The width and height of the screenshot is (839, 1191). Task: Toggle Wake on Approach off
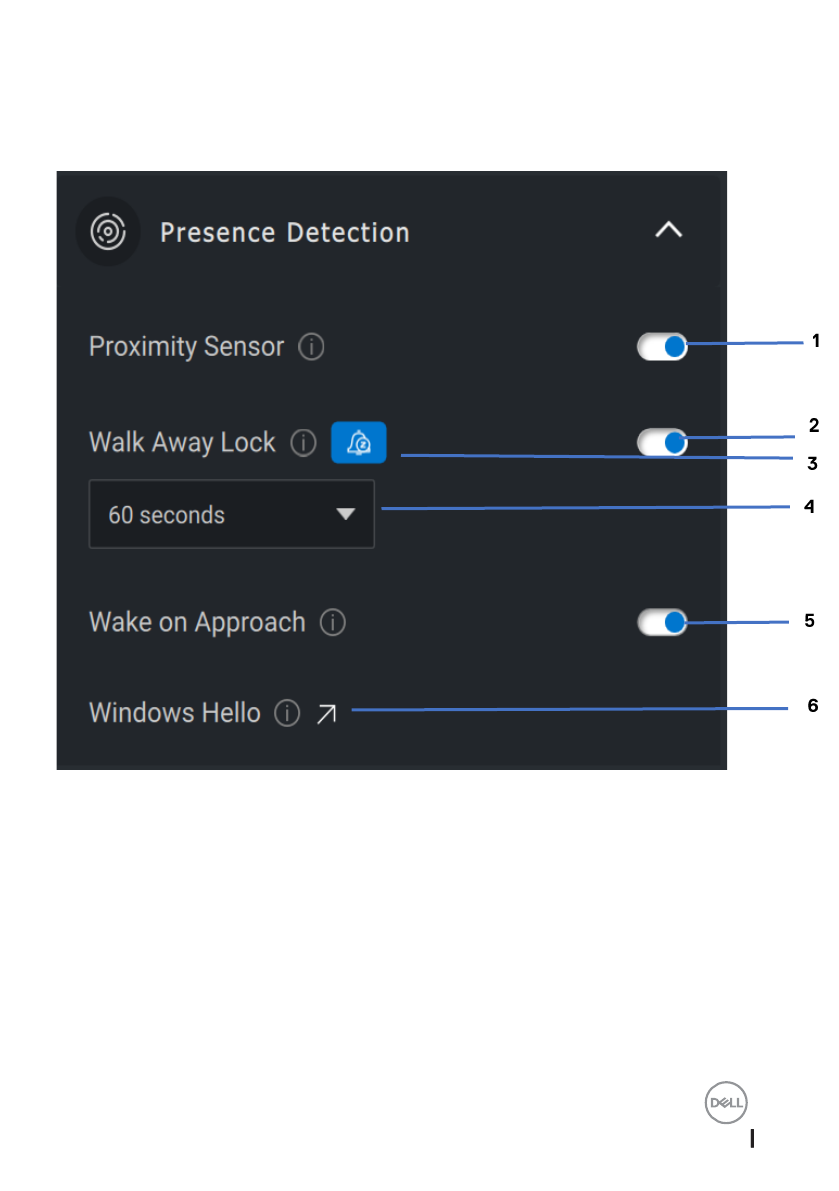coord(662,623)
